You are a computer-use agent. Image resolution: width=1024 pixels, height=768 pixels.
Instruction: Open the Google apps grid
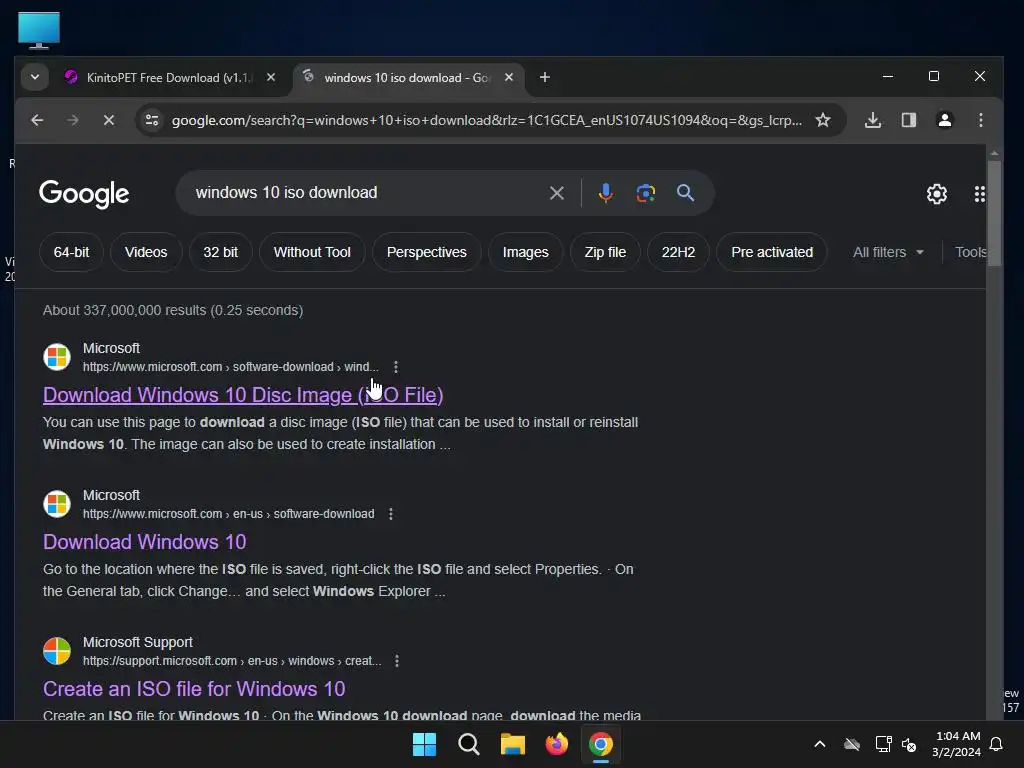979,194
